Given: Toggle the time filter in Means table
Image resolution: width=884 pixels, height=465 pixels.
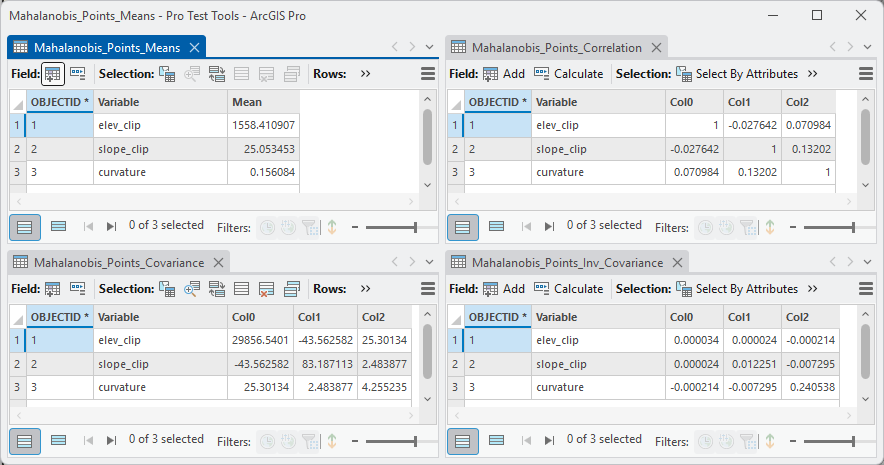Looking at the screenshot, I should pos(267,227).
